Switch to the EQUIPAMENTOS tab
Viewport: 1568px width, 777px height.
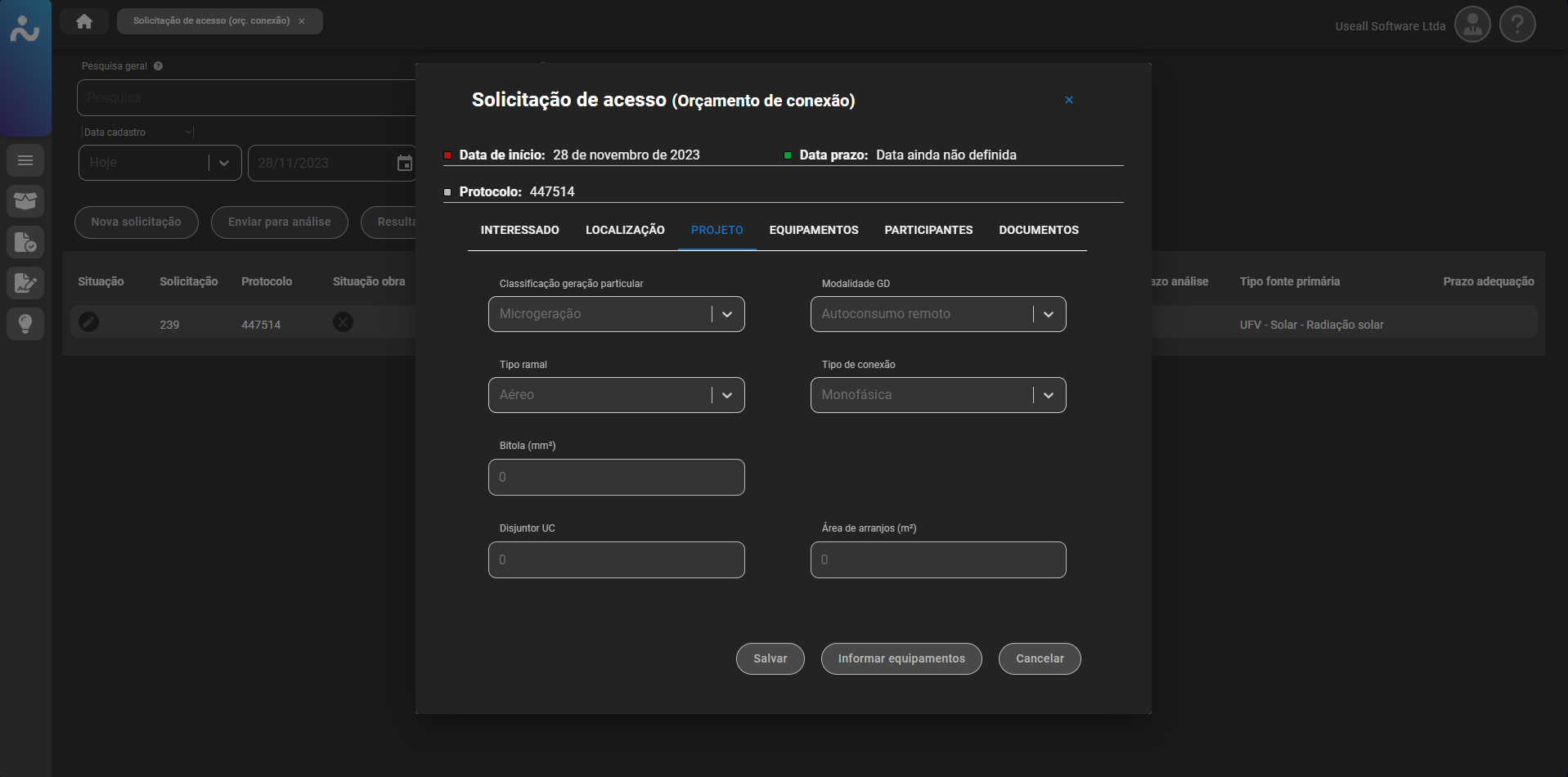(x=813, y=231)
